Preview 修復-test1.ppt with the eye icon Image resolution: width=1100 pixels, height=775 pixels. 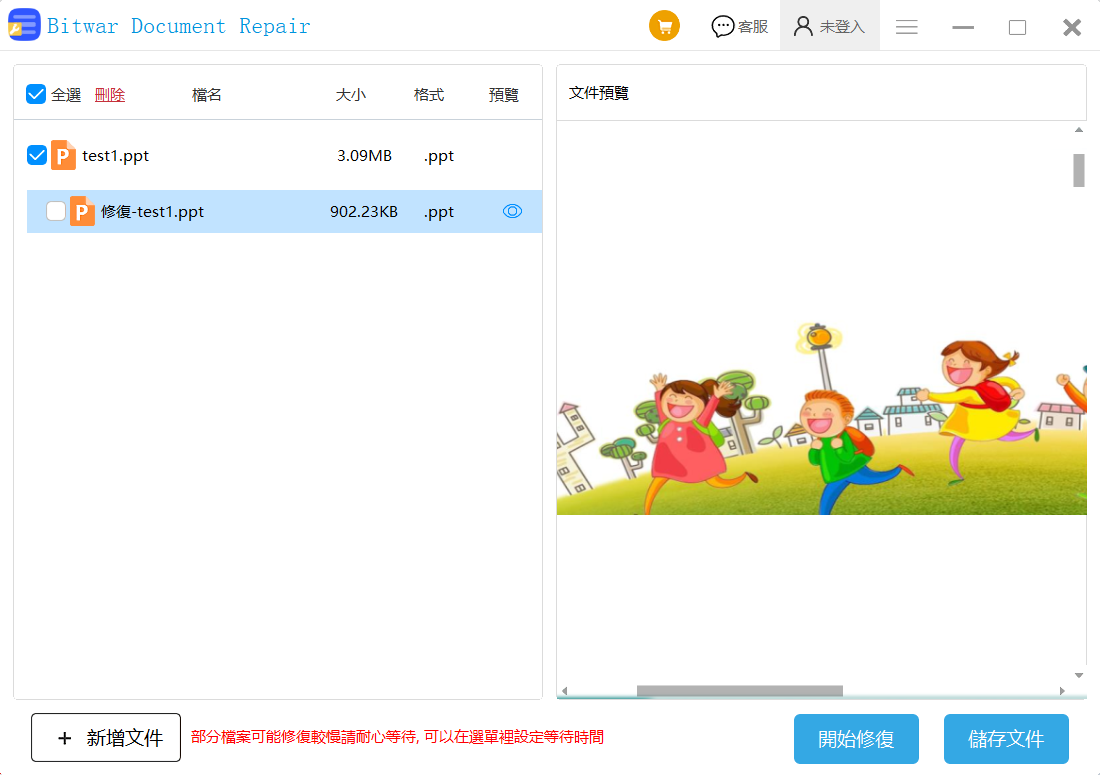(x=513, y=211)
